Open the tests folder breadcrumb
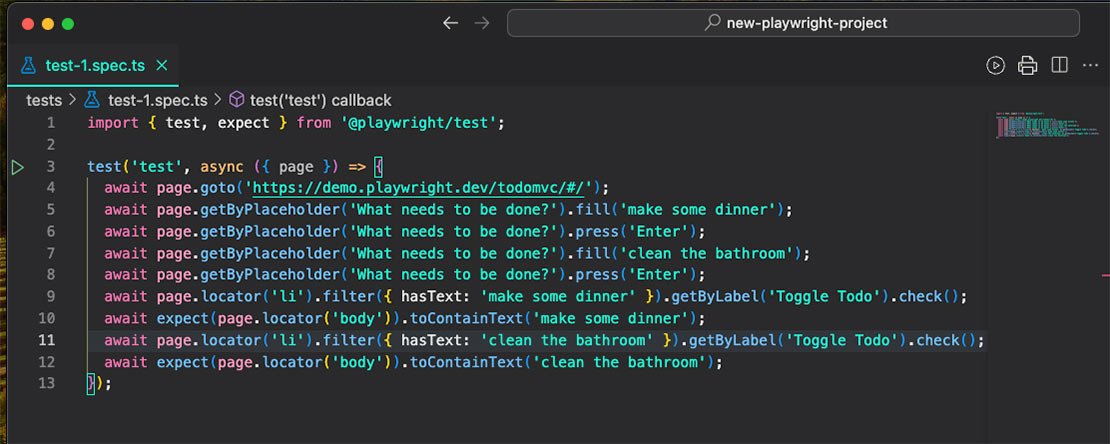1110x444 pixels. pos(44,100)
